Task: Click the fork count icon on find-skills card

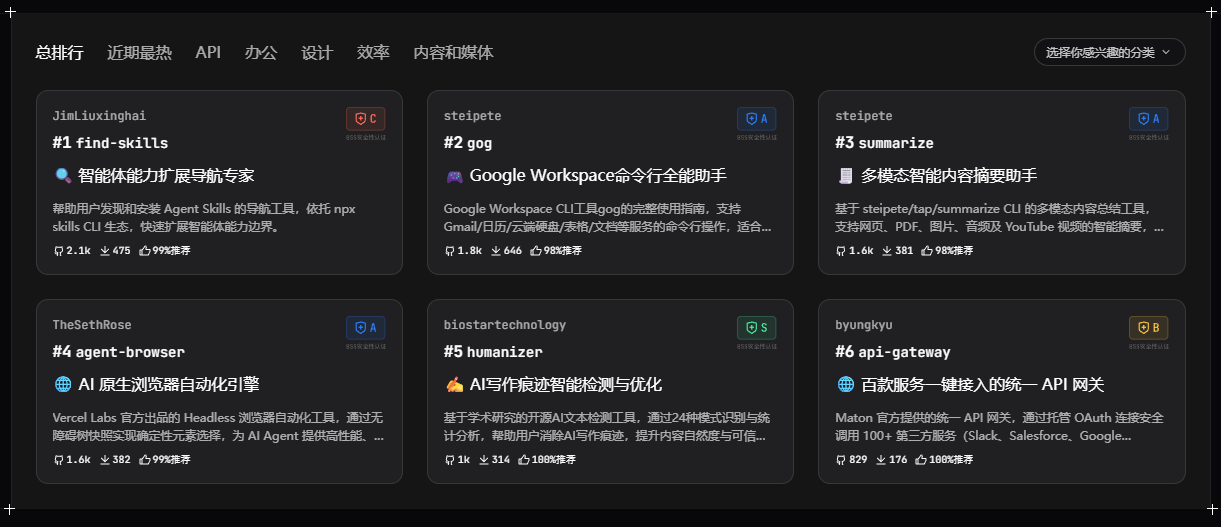Action: [x=58, y=251]
